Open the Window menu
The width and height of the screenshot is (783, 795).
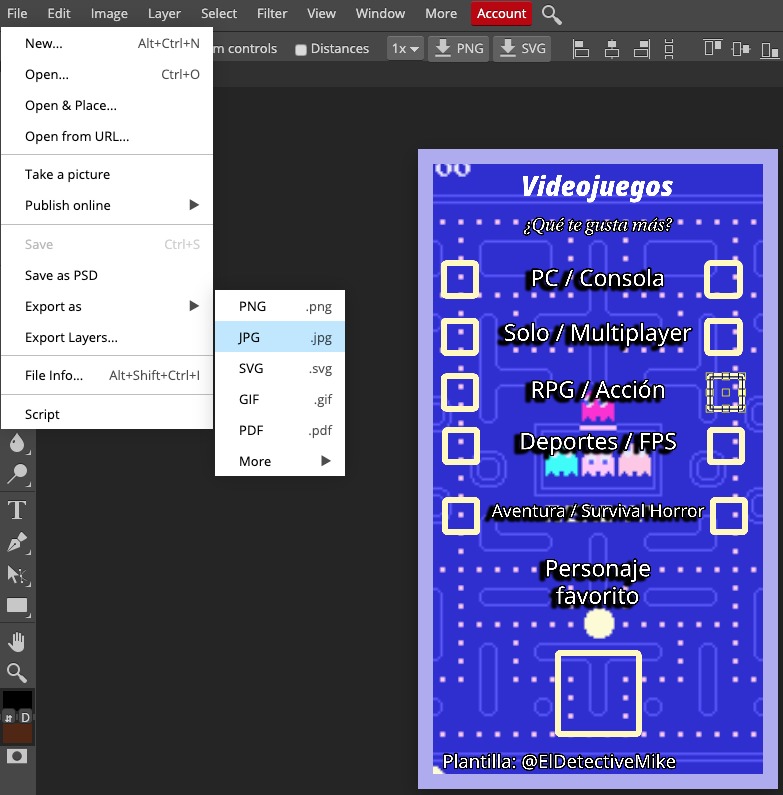point(380,14)
